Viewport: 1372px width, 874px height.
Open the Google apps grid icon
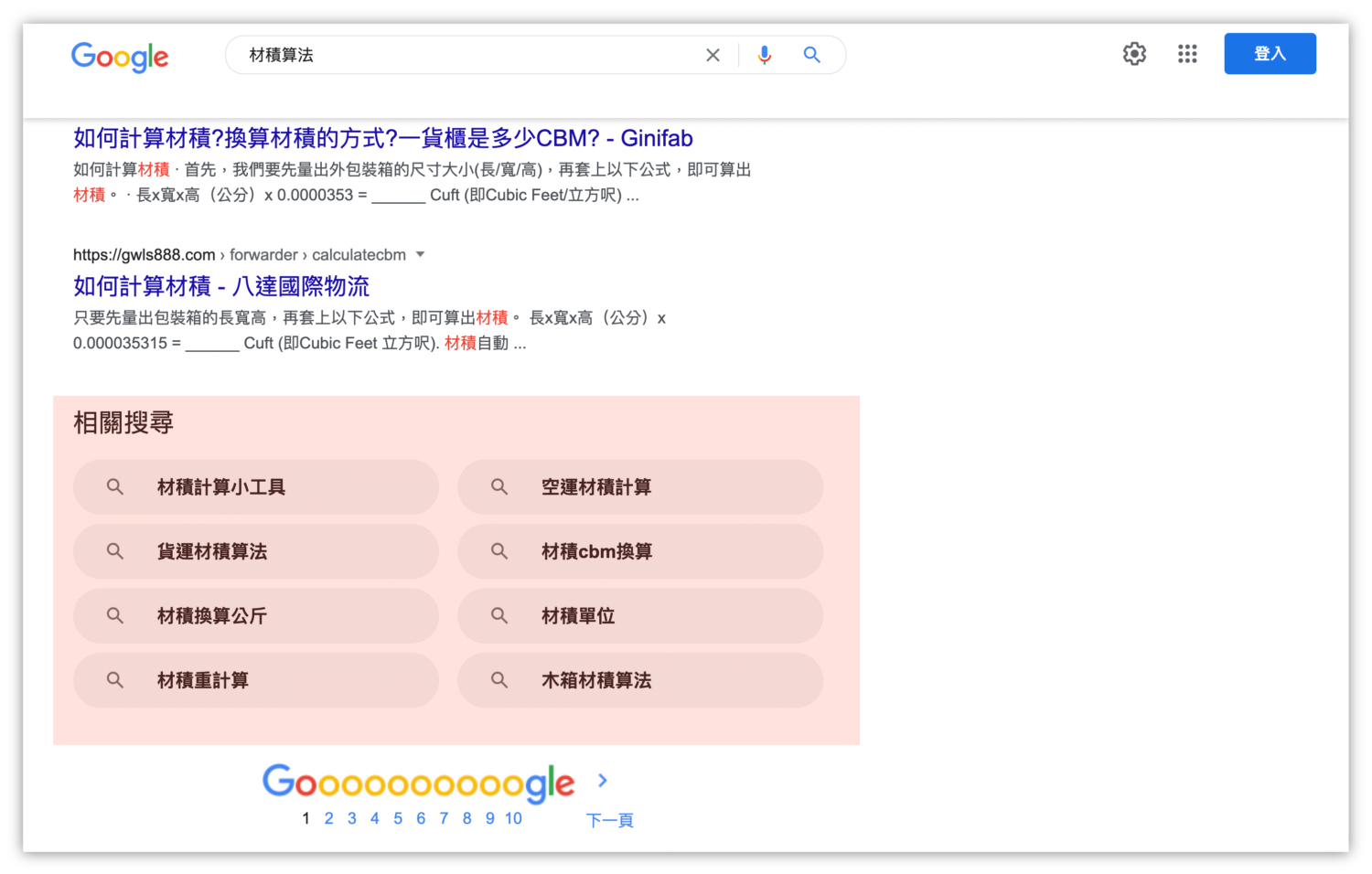tap(1187, 54)
